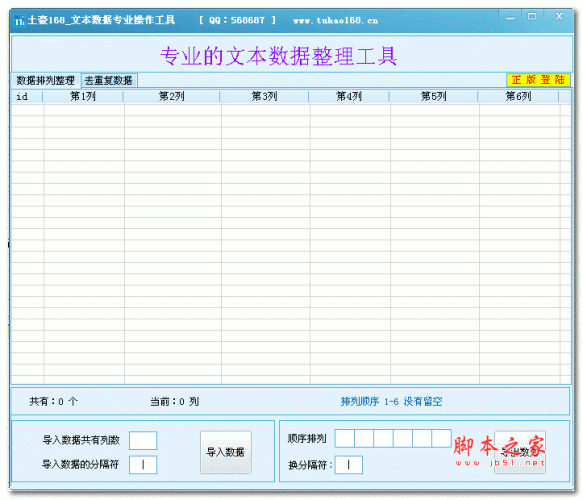Image resolution: width=583 pixels, height=500 pixels.
Task: Focus the 导入数据的分隔符 input box
Action: (x=143, y=465)
